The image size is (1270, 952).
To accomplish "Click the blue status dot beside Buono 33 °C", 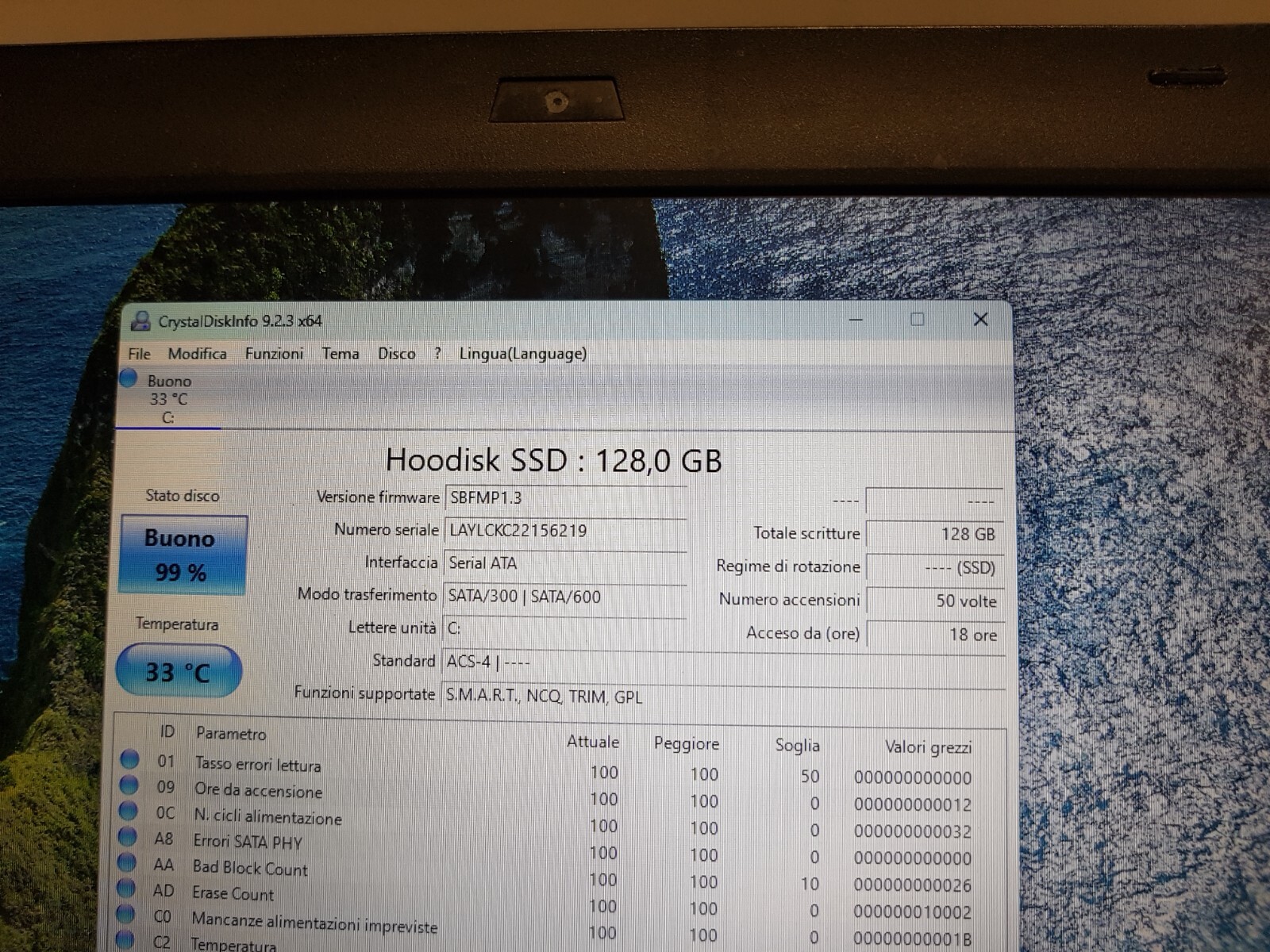I will point(128,378).
